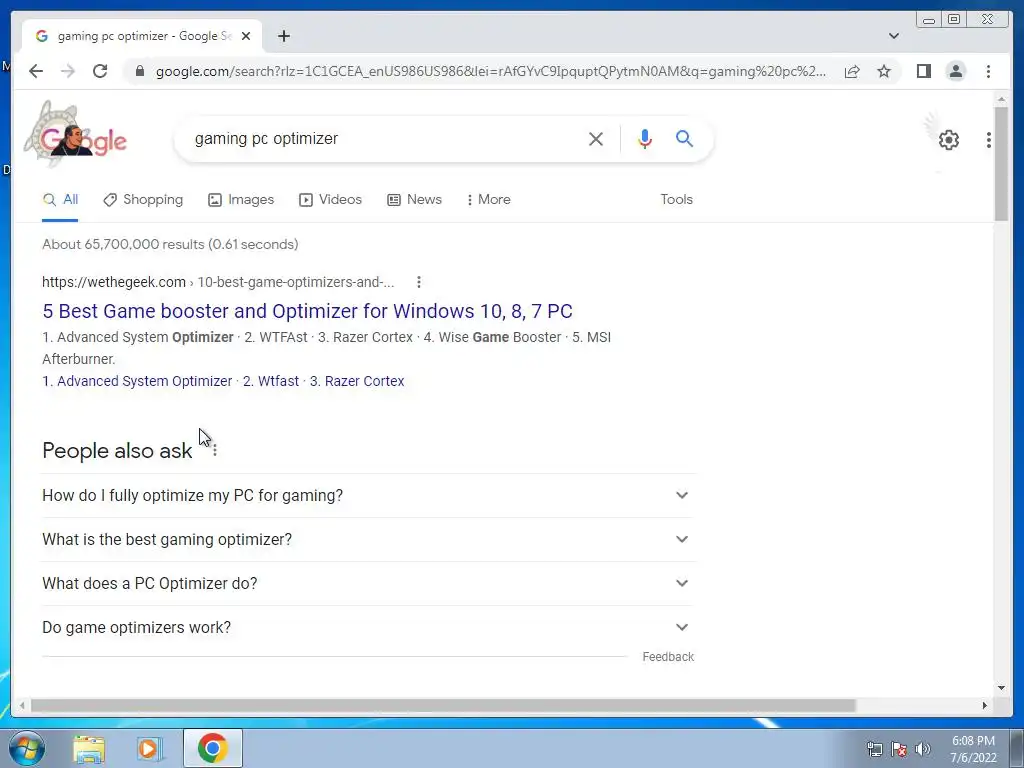The image size is (1024, 768).
Task: Click the vertical scrollbar thumb
Action: (x=1001, y=163)
